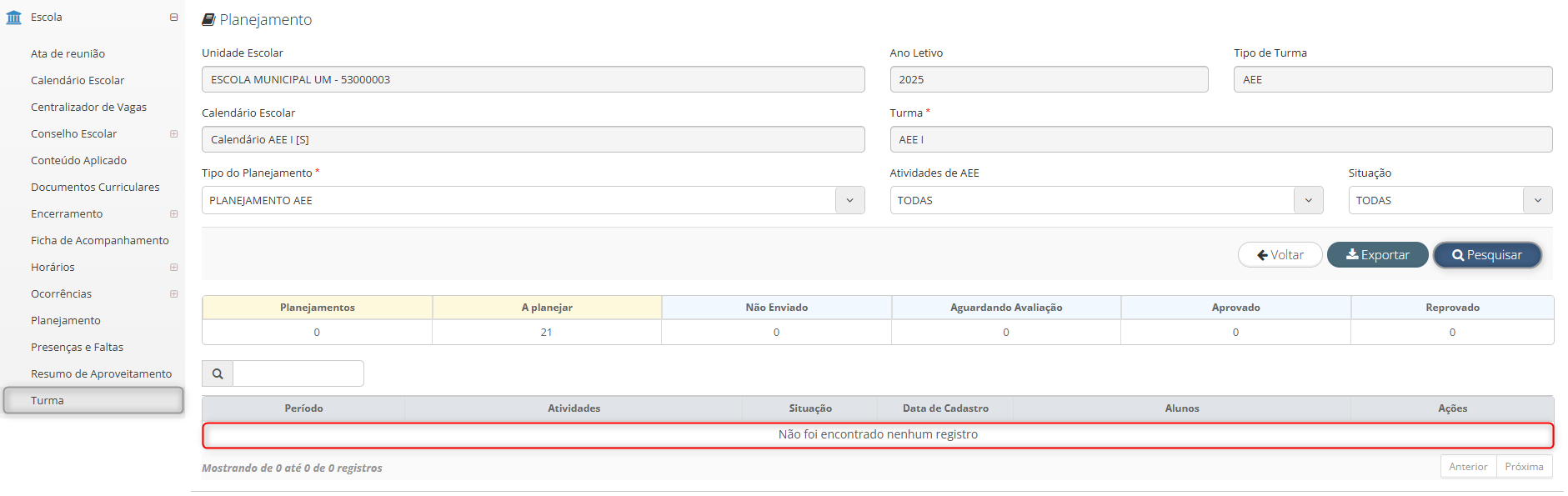Screen dimensions: 1568x496
Task: Click the Voltar button
Action: coord(1280,255)
